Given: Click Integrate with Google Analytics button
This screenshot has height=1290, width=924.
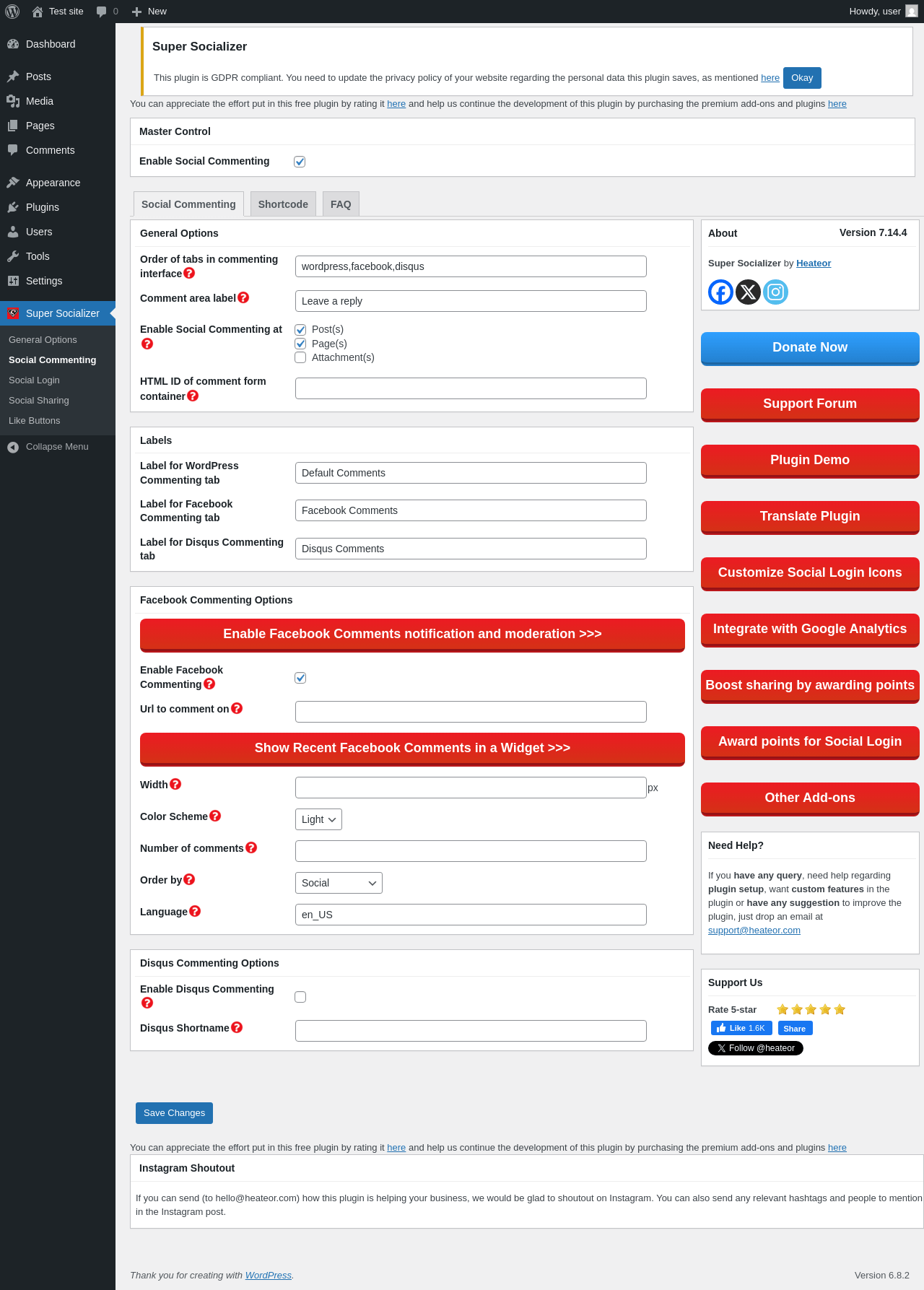Looking at the screenshot, I should tap(810, 630).
